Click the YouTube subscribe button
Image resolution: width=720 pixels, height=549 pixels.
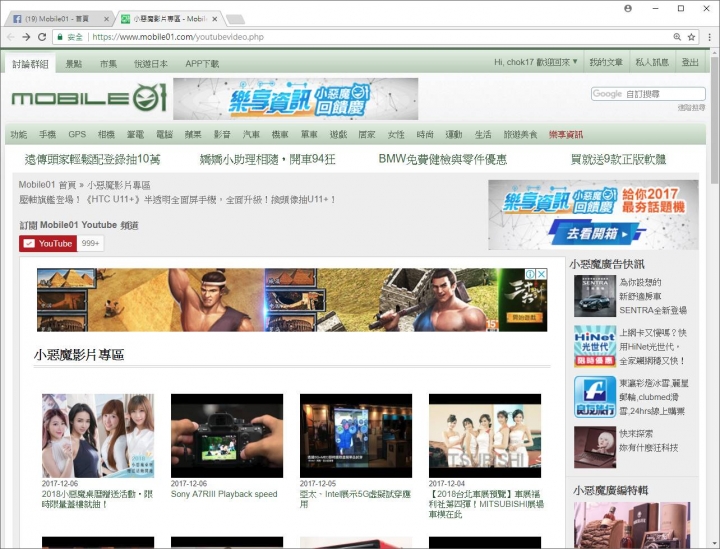pos(48,243)
